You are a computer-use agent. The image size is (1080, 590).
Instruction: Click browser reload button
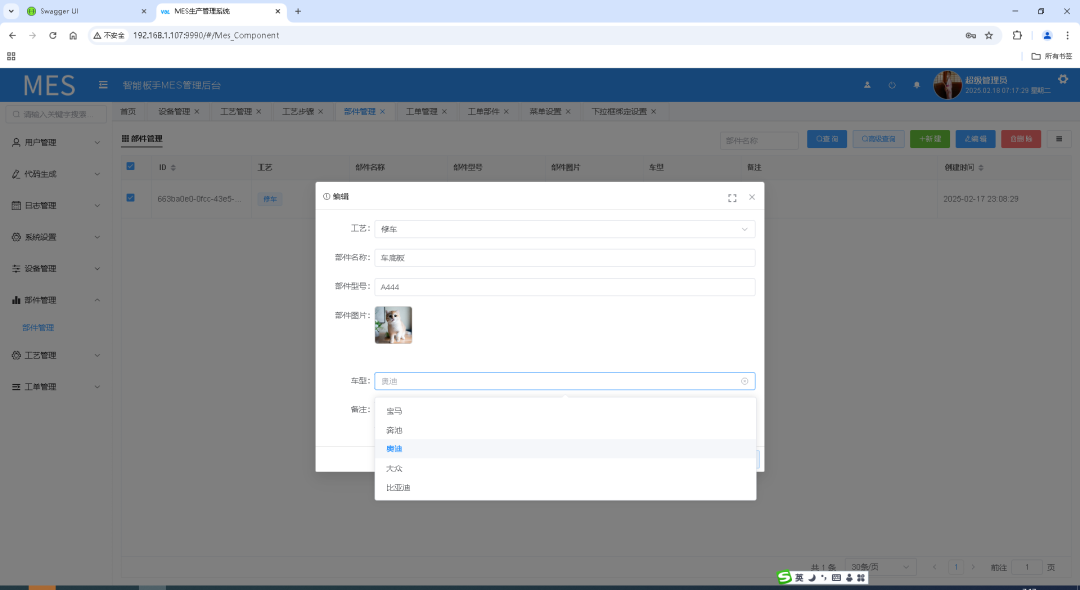point(51,35)
